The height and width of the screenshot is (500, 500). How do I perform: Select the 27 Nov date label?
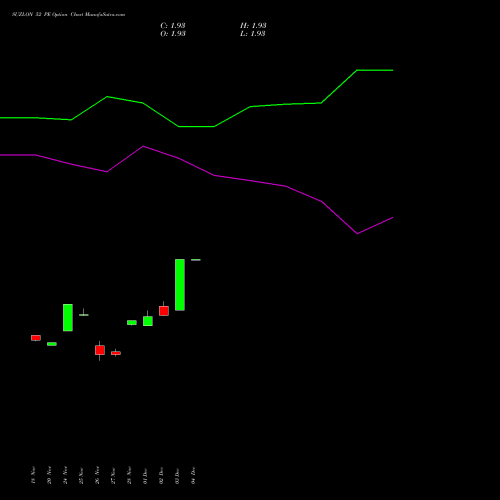point(113,475)
